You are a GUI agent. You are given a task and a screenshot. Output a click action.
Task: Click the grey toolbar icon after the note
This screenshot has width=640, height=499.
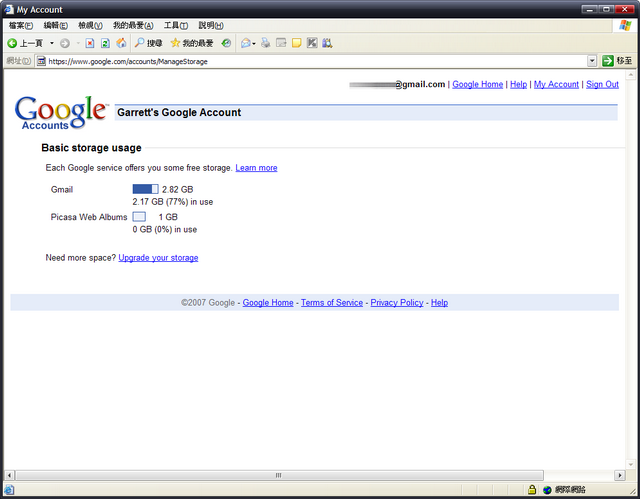[x=312, y=43]
